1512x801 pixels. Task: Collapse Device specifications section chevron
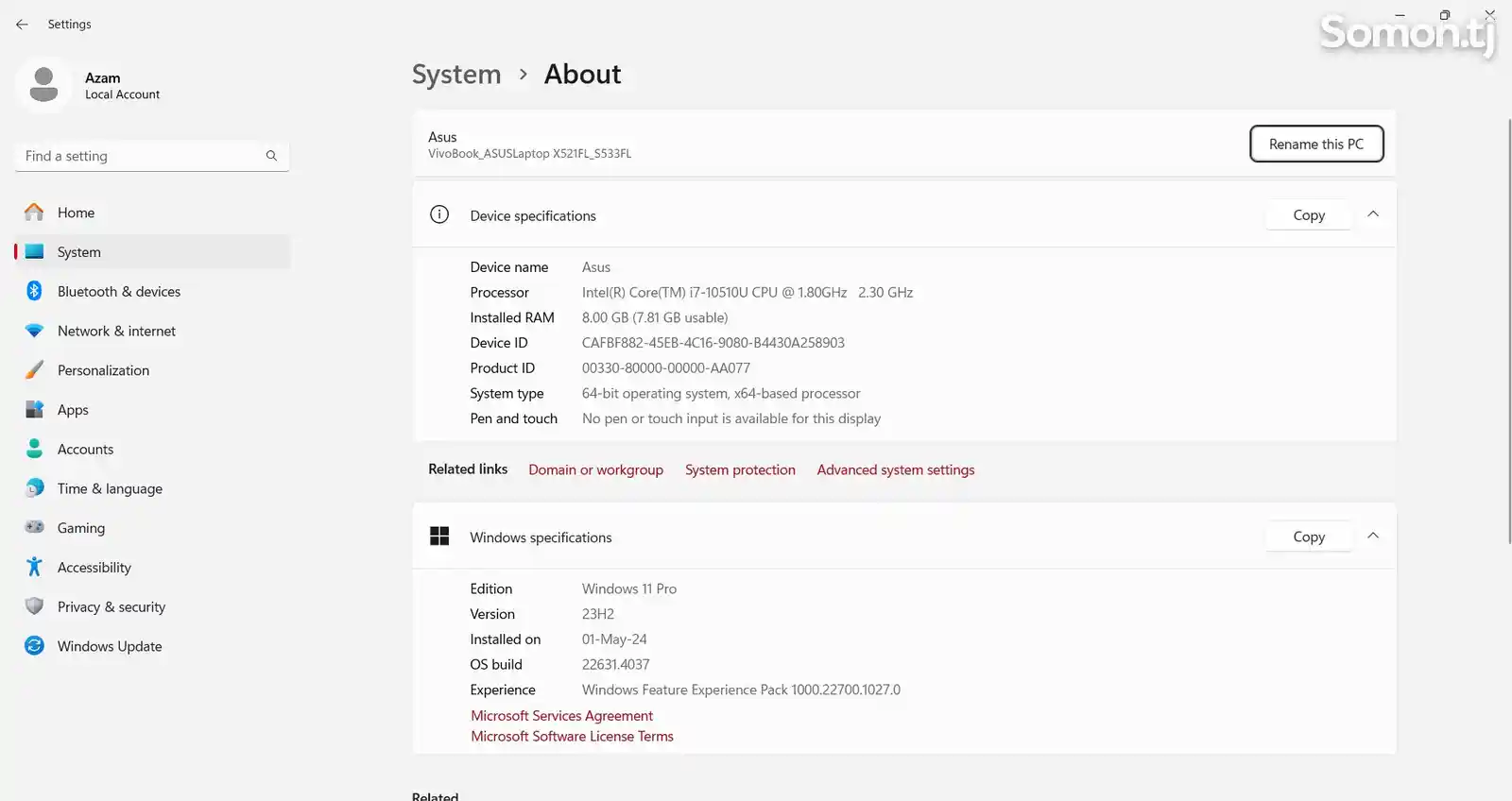(x=1373, y=214)
